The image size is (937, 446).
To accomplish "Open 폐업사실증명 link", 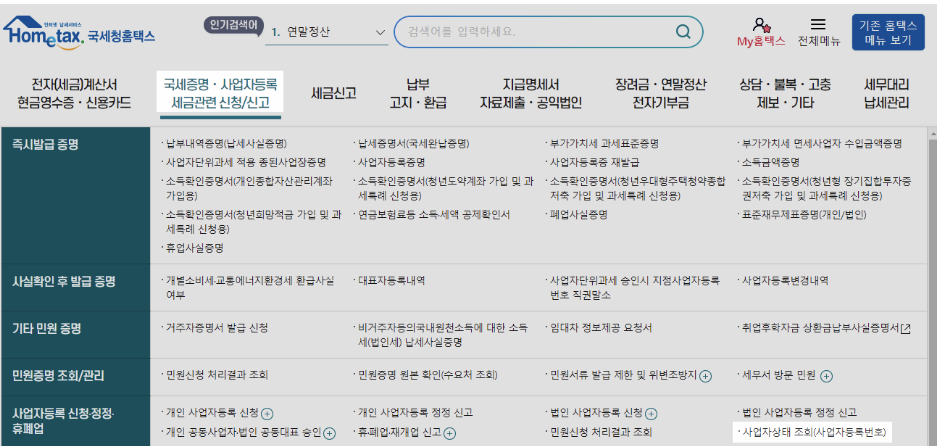I will coord(578,215).
